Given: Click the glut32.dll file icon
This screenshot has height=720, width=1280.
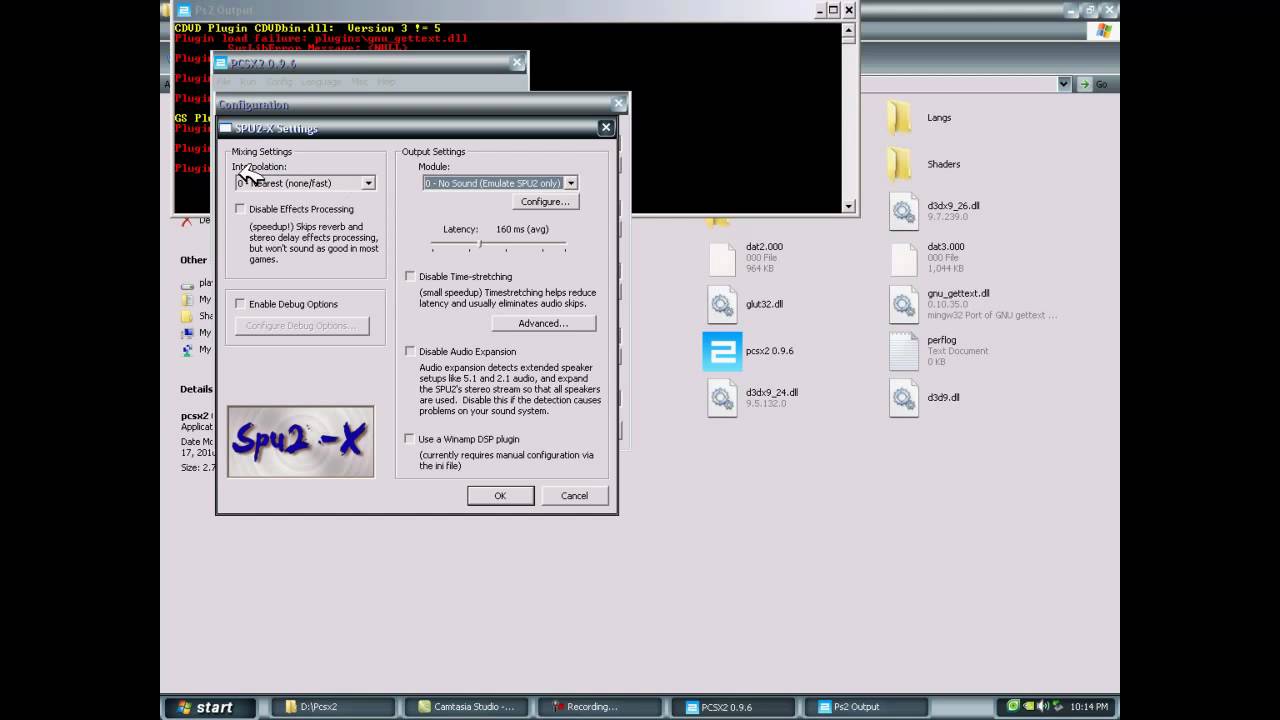Looking at the screenshot, I should 722,304.
